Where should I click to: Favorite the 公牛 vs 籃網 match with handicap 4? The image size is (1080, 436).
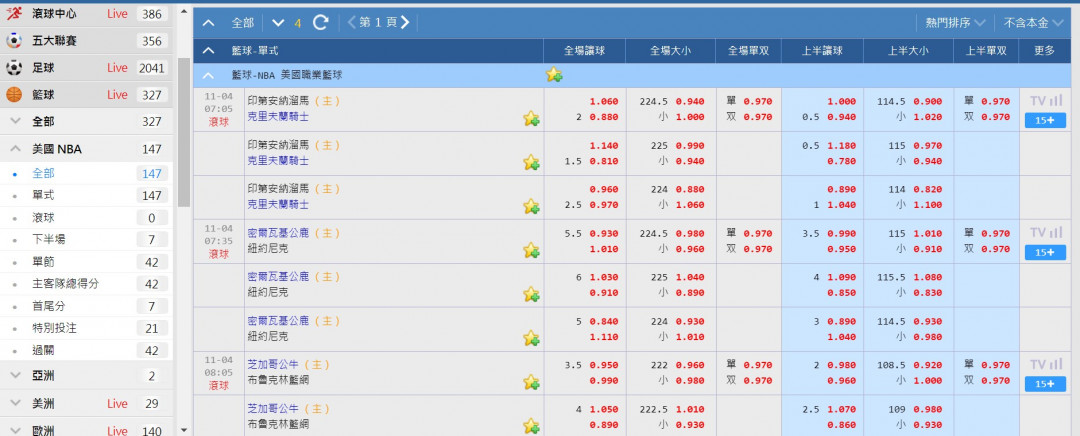click(x=531, y=426)
